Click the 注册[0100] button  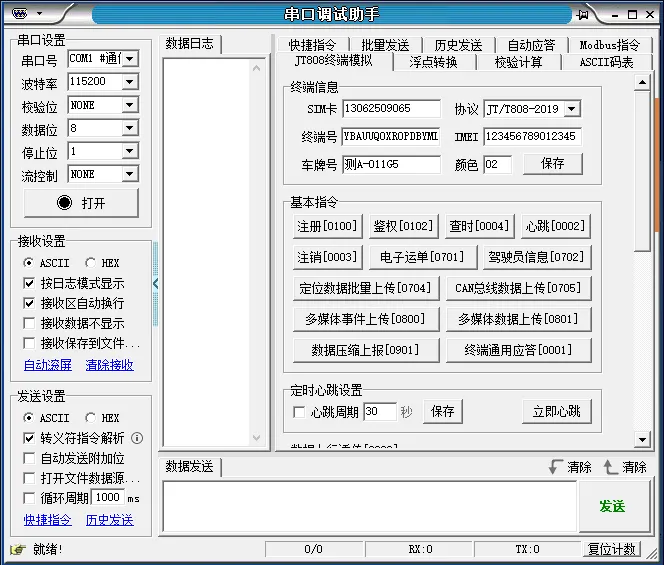click(326, 226)
